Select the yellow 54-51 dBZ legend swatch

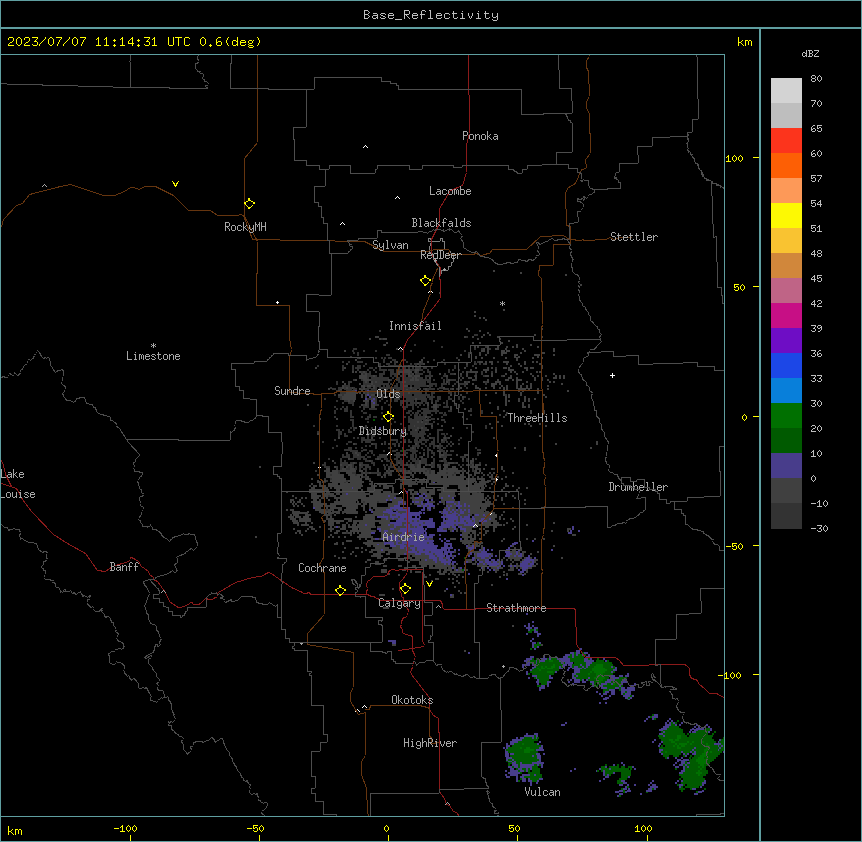coord(786,215)
